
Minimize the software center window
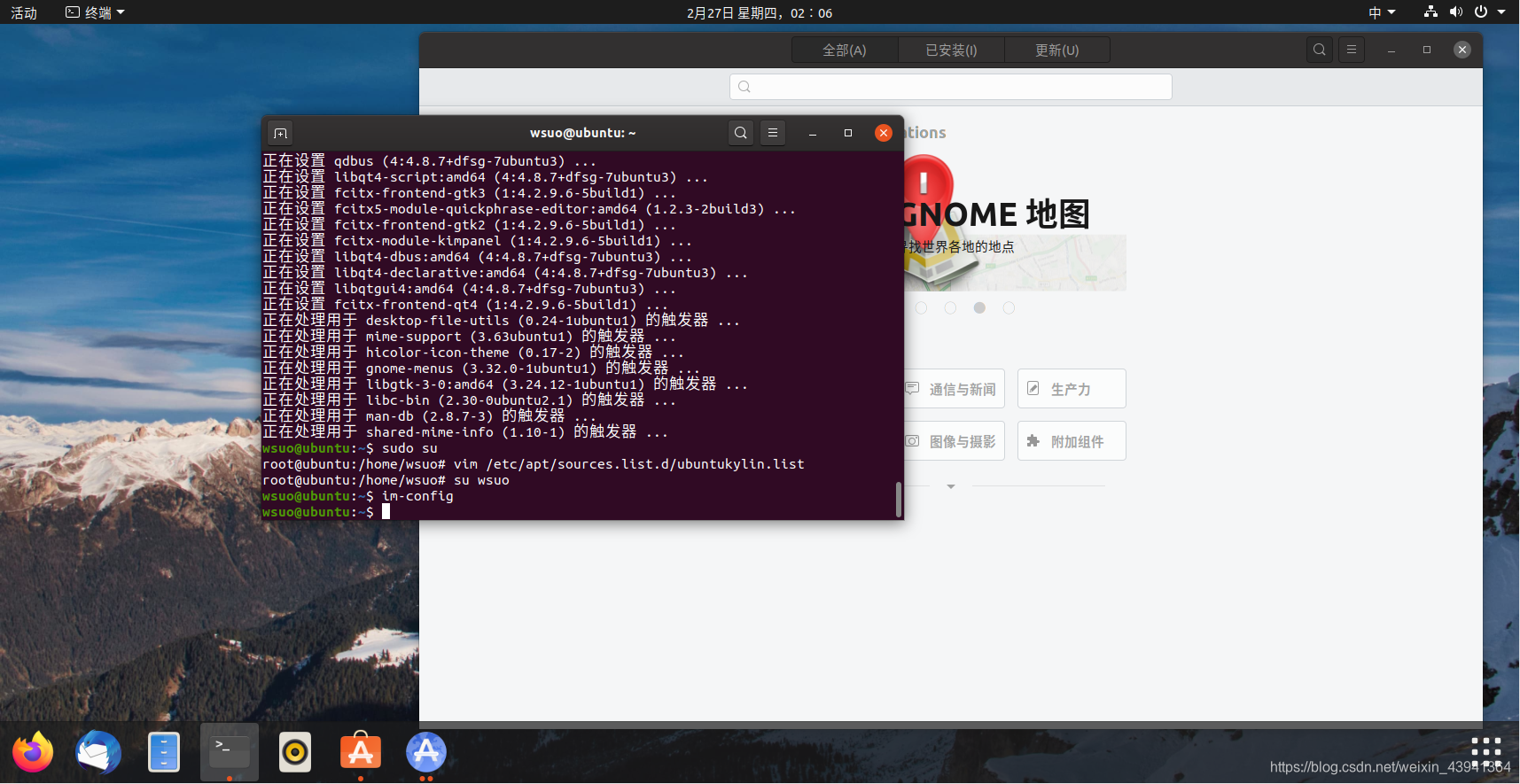pos(1391,50)
